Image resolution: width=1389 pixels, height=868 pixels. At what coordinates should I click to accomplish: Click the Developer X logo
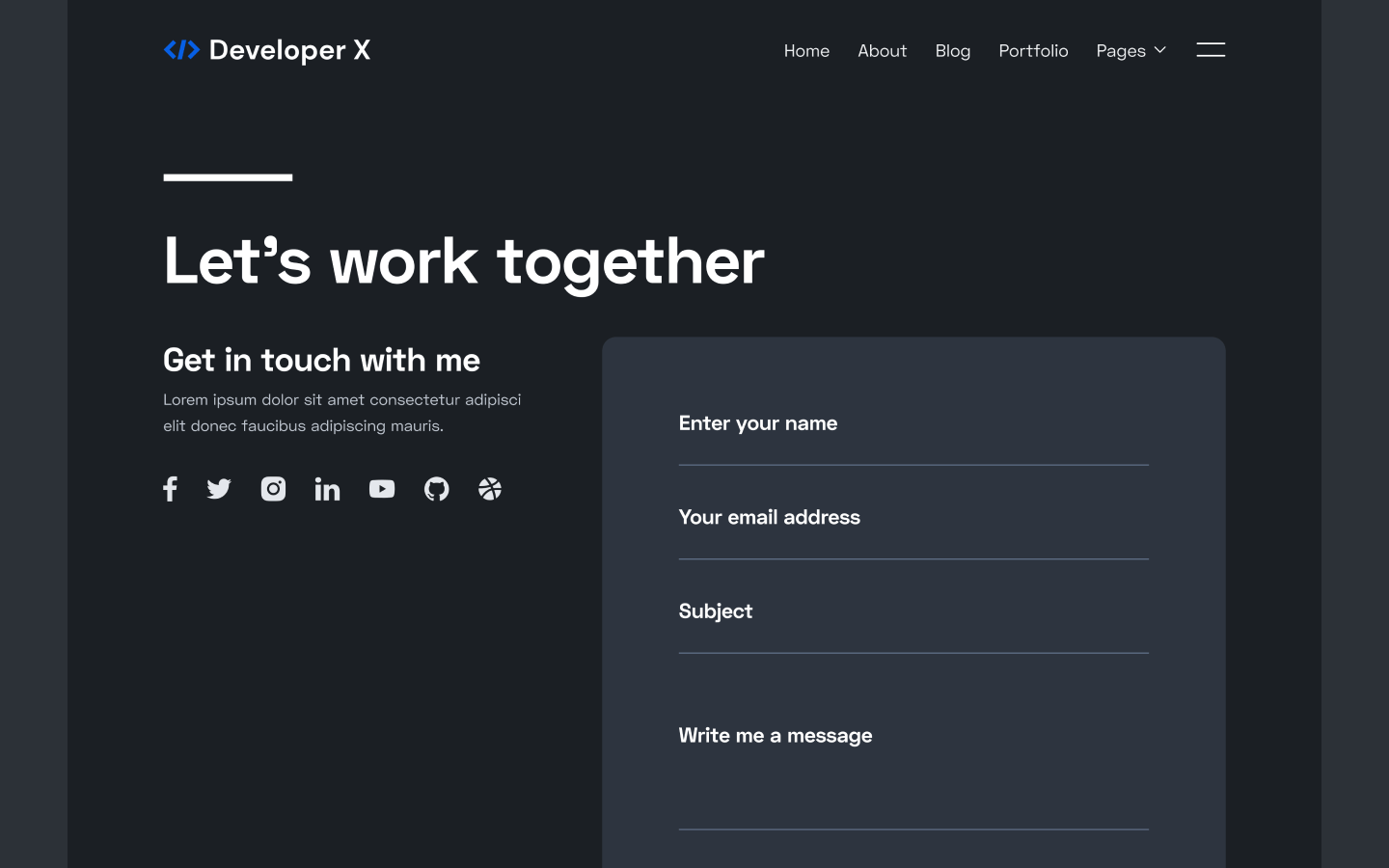pyautogui.click(x=267, y=50)
